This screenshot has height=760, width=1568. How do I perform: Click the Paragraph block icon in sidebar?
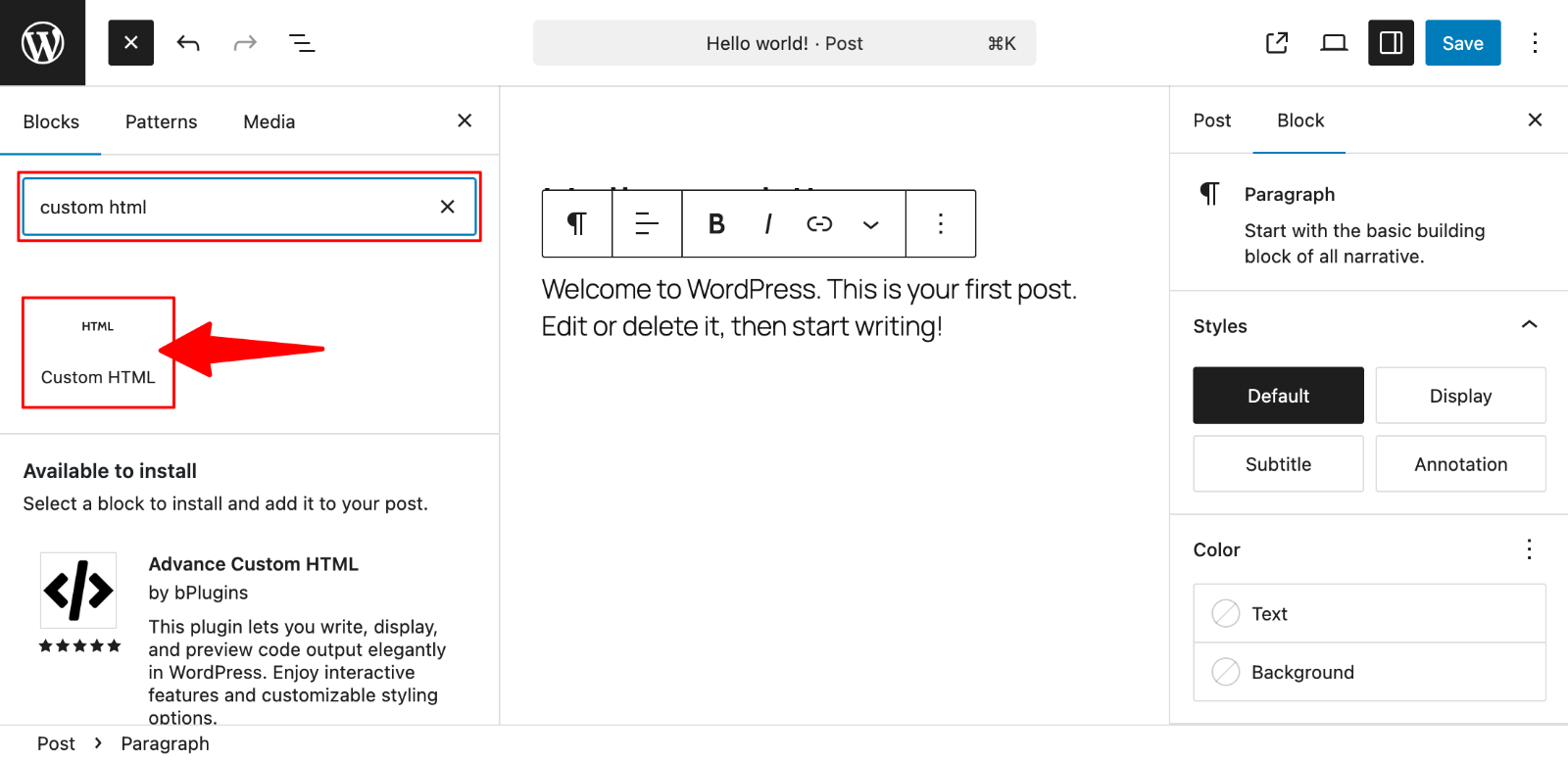tap(1210, 194)
